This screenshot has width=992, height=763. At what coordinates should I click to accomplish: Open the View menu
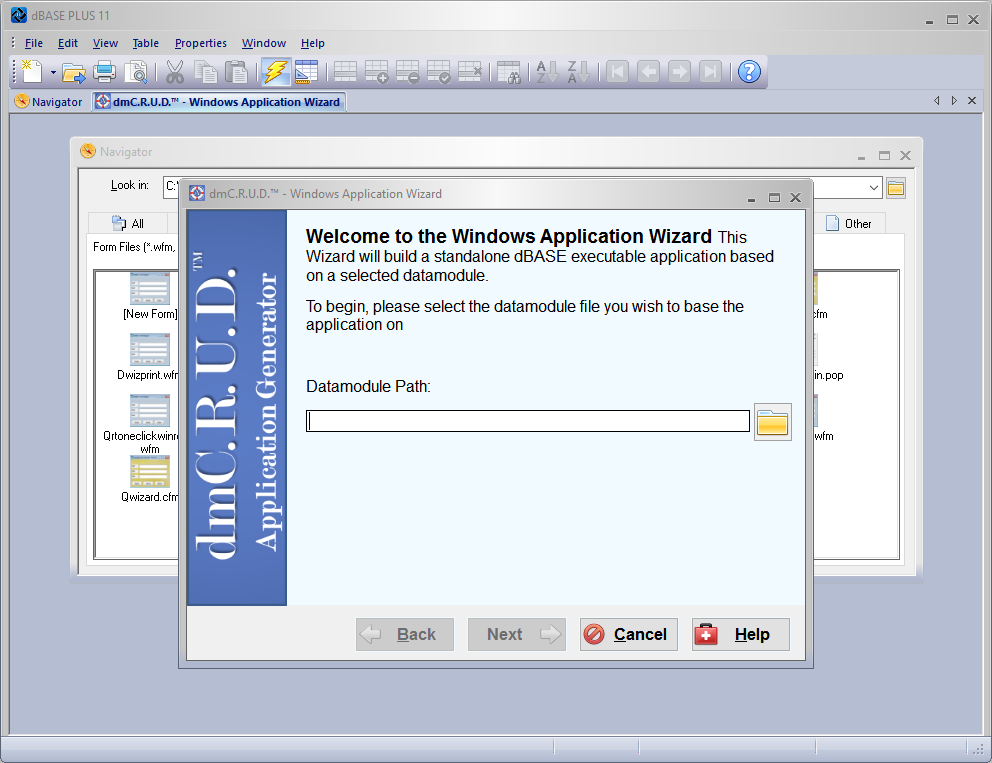point(105,43)
